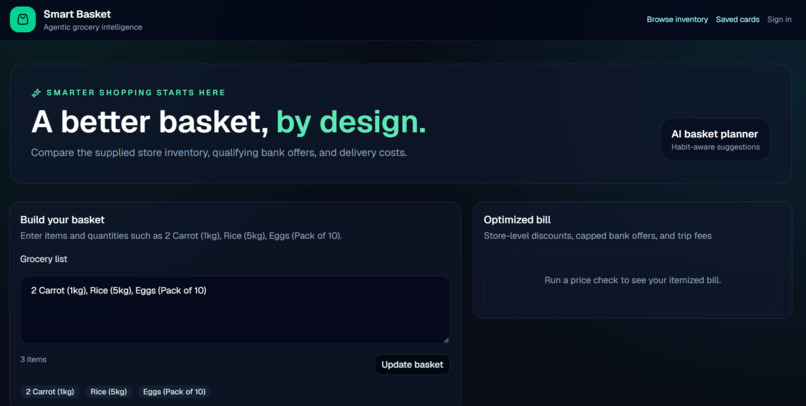Image resolution: width=806 pixels, height=406 pixels.
Task: Click the '2 Carrot (1kg)' chip
Action: (50, 392)
